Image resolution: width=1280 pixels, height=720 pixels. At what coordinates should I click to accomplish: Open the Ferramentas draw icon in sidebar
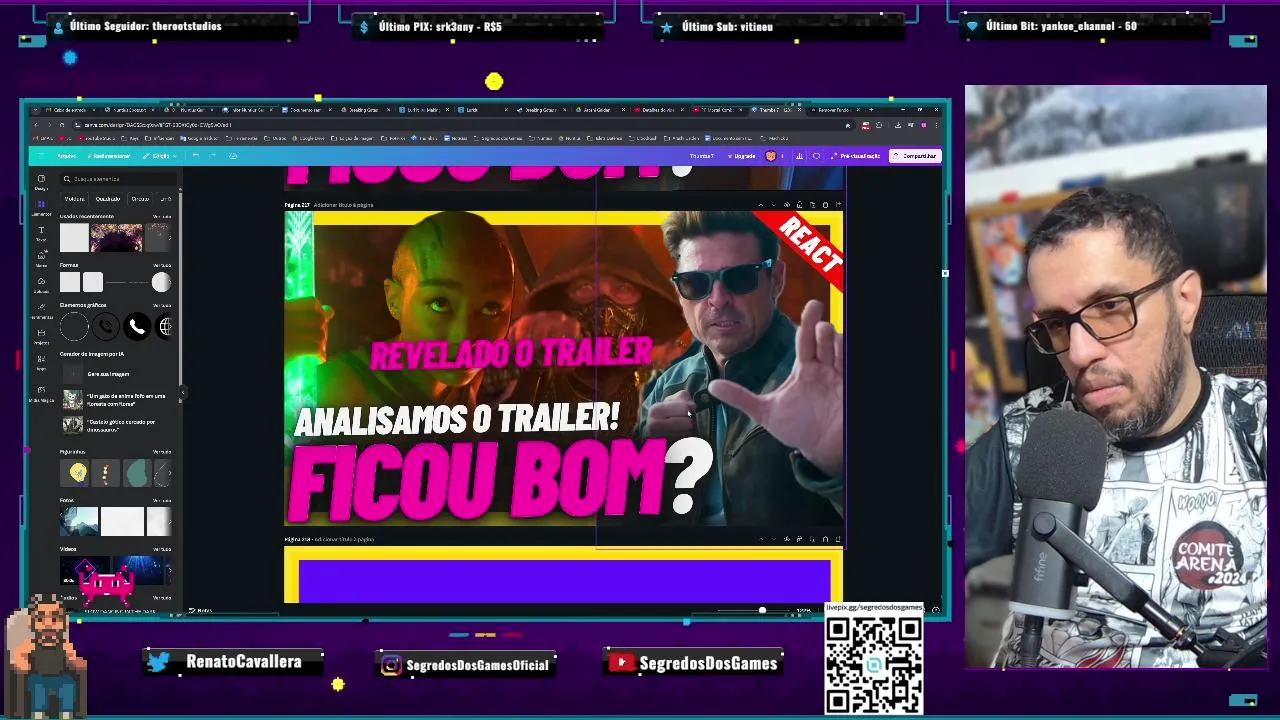click(x=41, y=309)
